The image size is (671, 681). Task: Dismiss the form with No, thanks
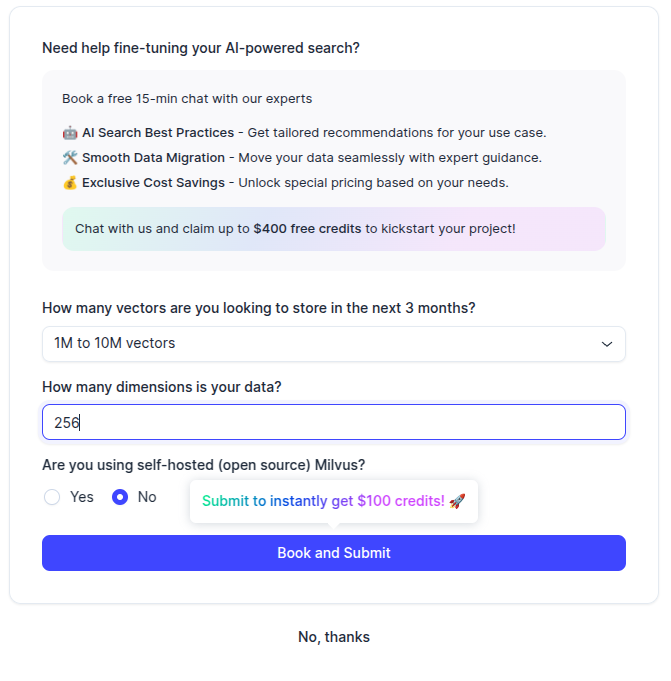coord(334,637)
